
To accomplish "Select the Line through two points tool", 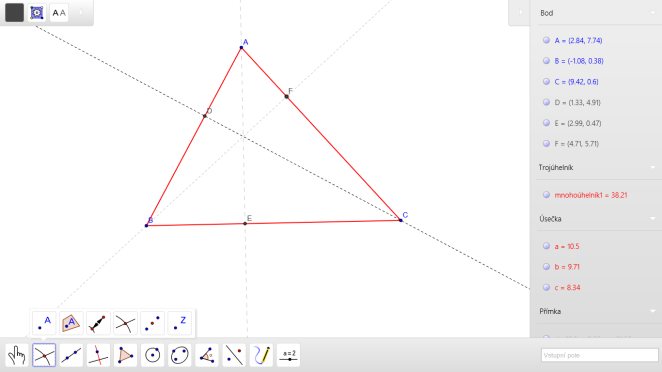I will (x=71, y=355).
